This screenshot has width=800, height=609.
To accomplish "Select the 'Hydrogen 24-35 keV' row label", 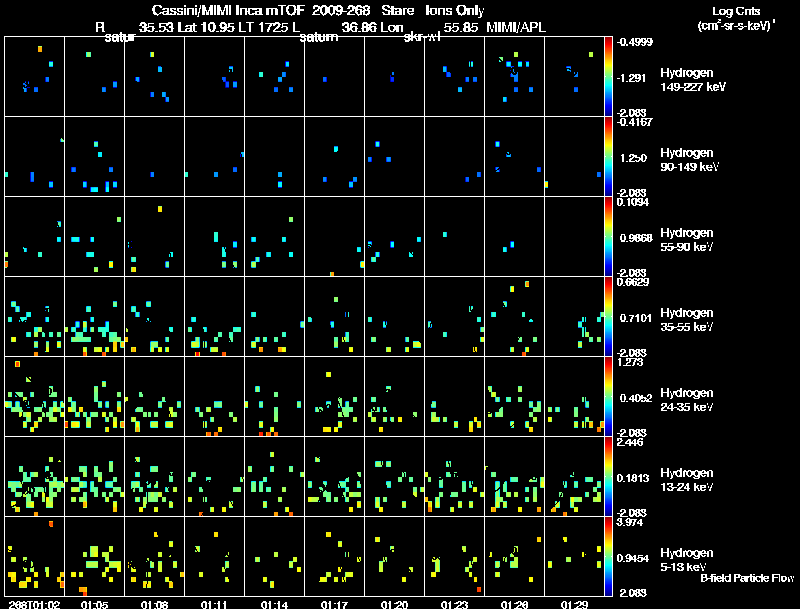I will [687, 400].
